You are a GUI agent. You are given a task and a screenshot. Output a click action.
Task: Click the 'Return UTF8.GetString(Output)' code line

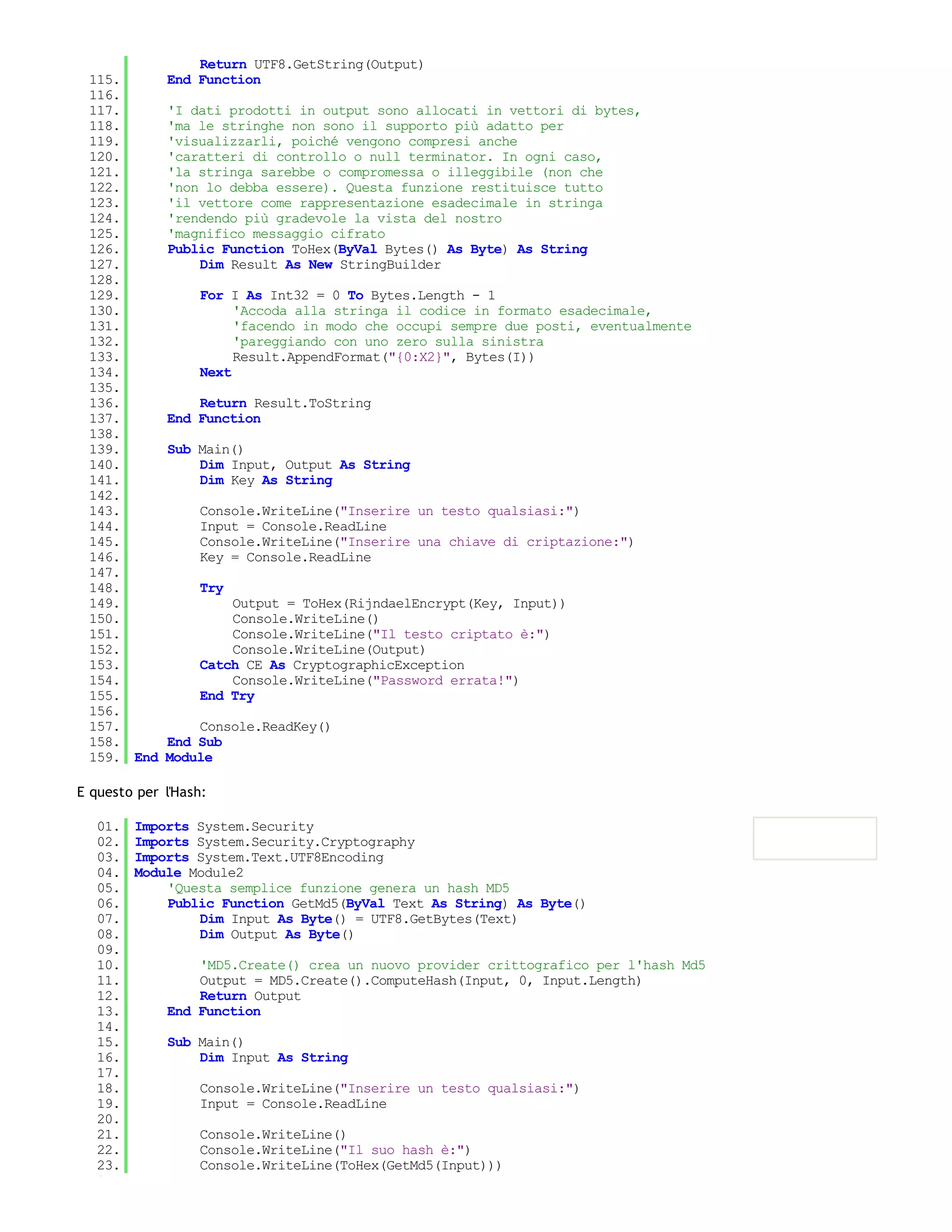tap(311, 64)
